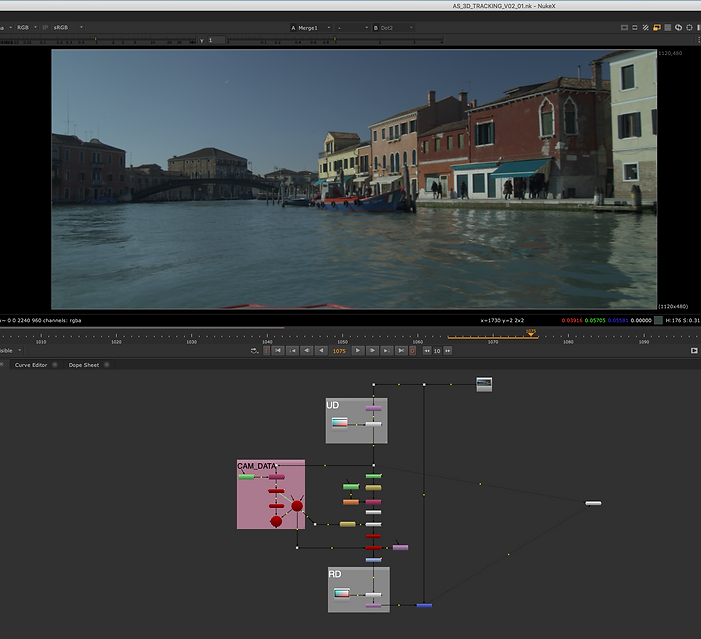Click the current frame field 1075
Image resolution: width=701 pixels, height=639 pixels.
click(339, 351)
